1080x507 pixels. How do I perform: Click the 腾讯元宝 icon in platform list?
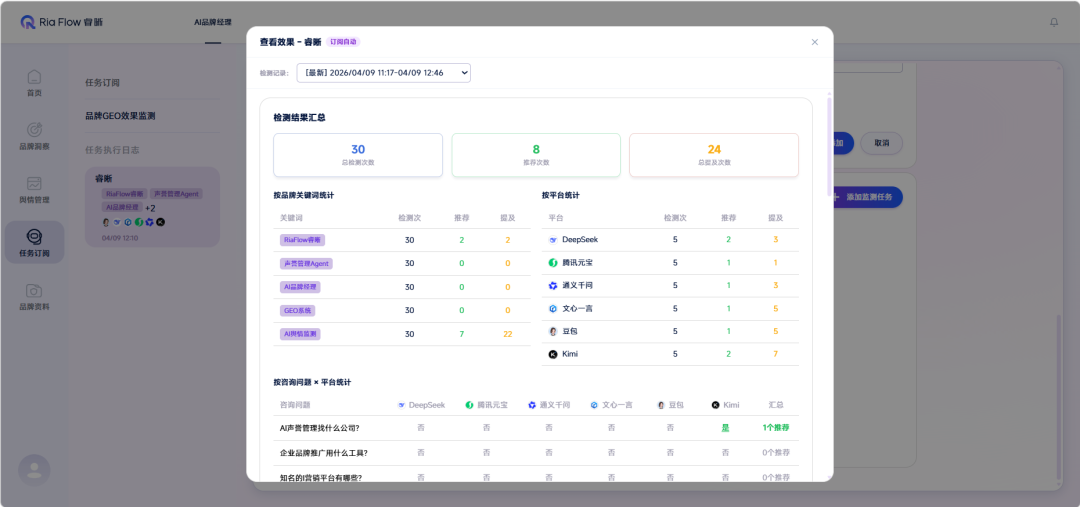553,263
